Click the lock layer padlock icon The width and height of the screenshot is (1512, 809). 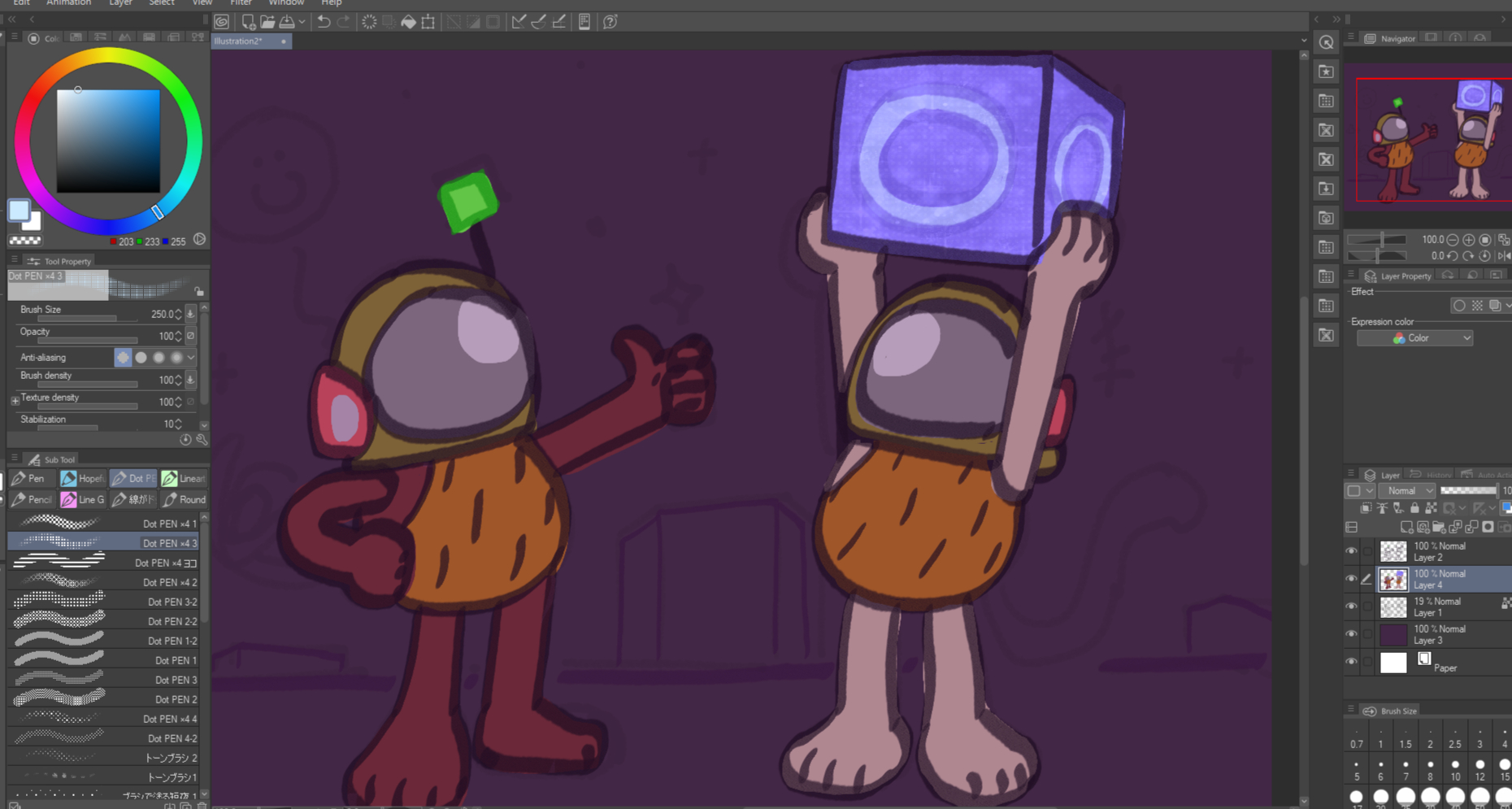[1414, 508]
